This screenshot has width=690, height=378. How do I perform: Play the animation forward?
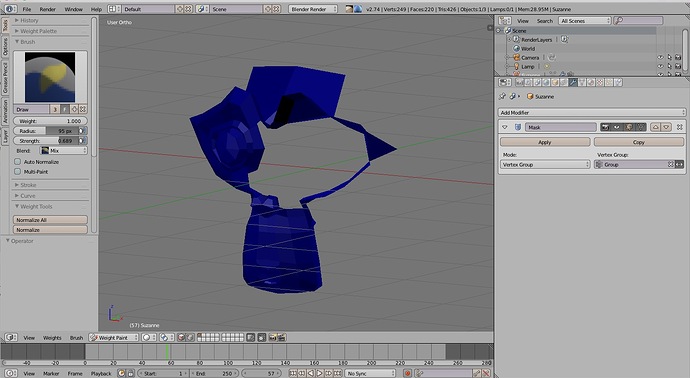(320, 373)
